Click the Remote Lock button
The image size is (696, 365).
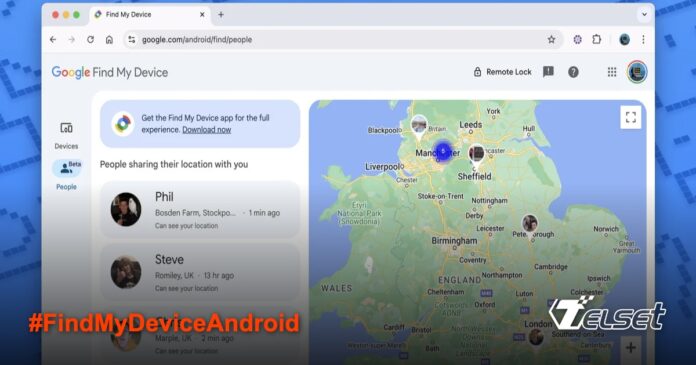pos(502,72)
